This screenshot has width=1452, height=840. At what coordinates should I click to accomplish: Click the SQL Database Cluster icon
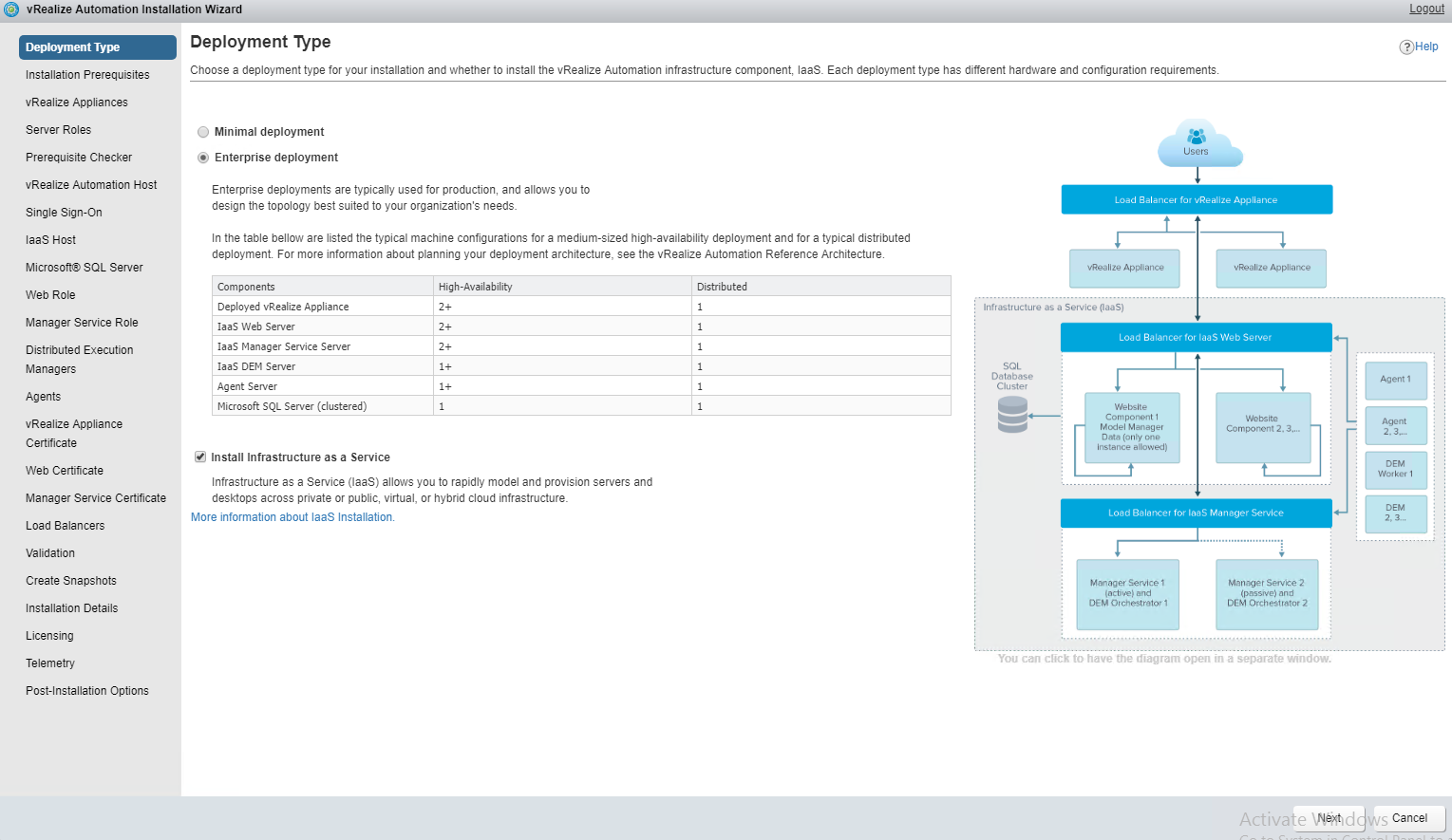1012,414
